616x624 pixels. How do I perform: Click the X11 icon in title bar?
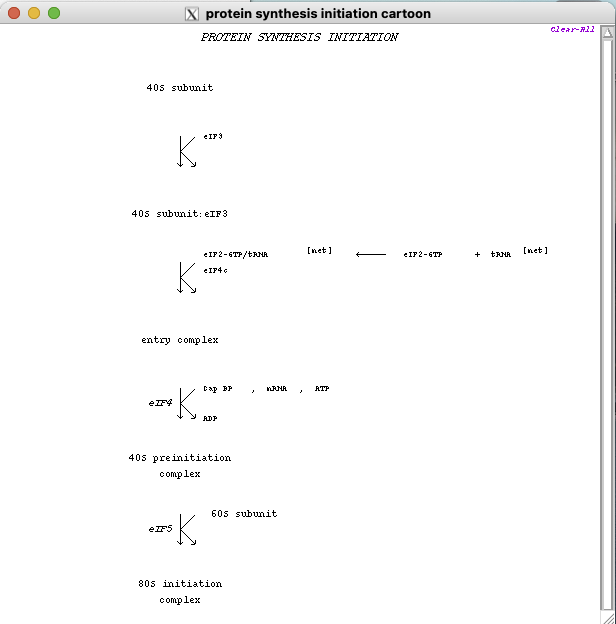pyautogui.click(x=193, y=14)
